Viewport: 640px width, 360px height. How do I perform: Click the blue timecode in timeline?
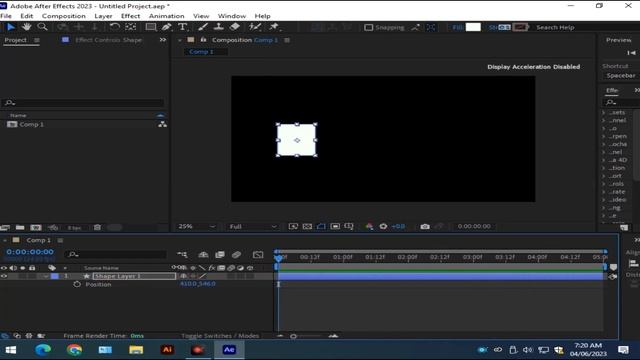30,252
